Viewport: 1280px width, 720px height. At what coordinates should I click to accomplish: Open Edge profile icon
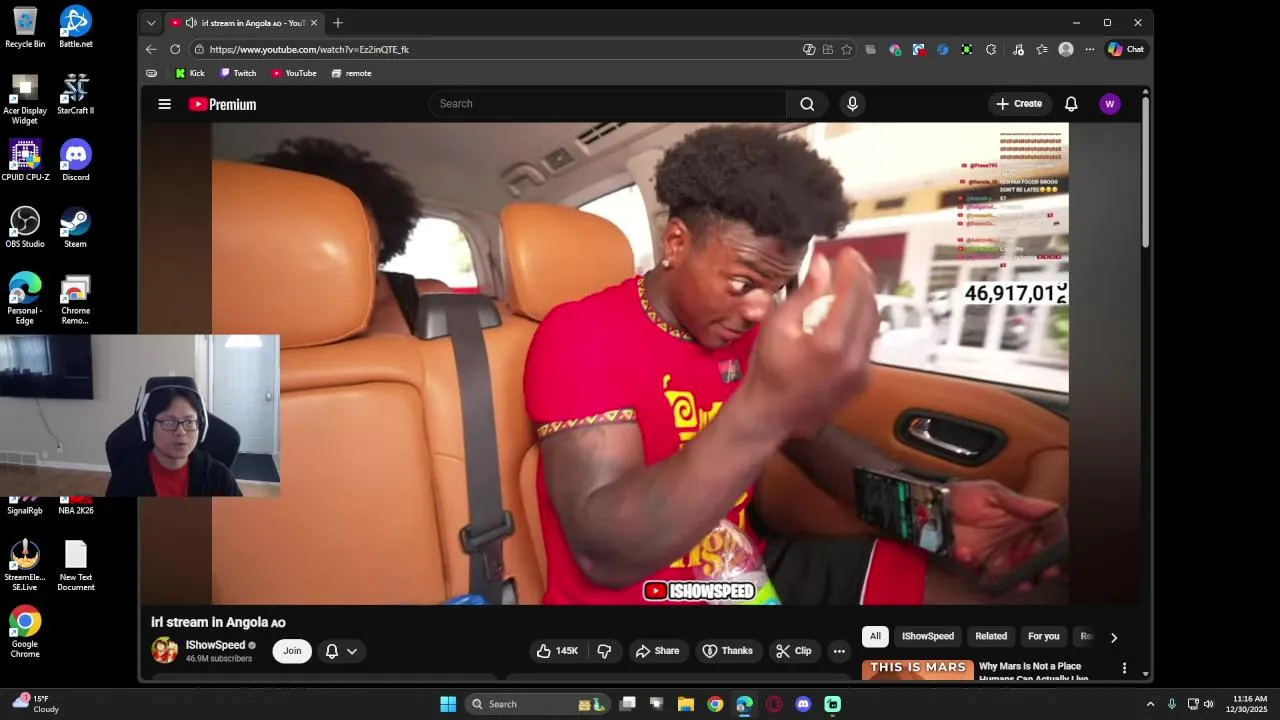pyautogui.click(x=1066, y=49)
